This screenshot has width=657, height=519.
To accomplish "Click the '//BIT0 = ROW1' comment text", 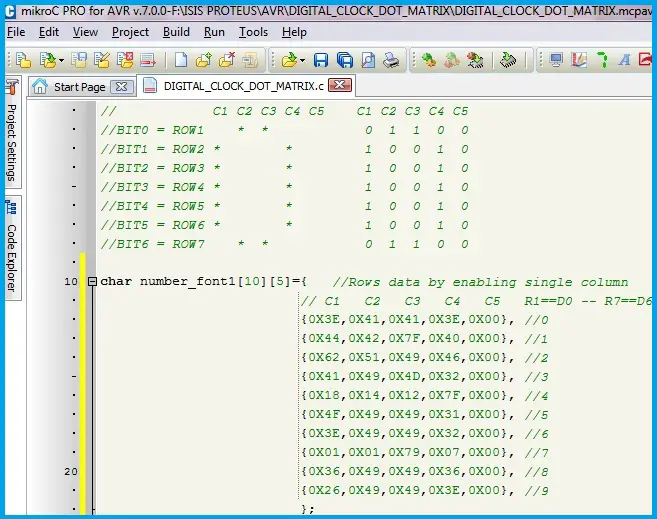I will click(152, 130).
